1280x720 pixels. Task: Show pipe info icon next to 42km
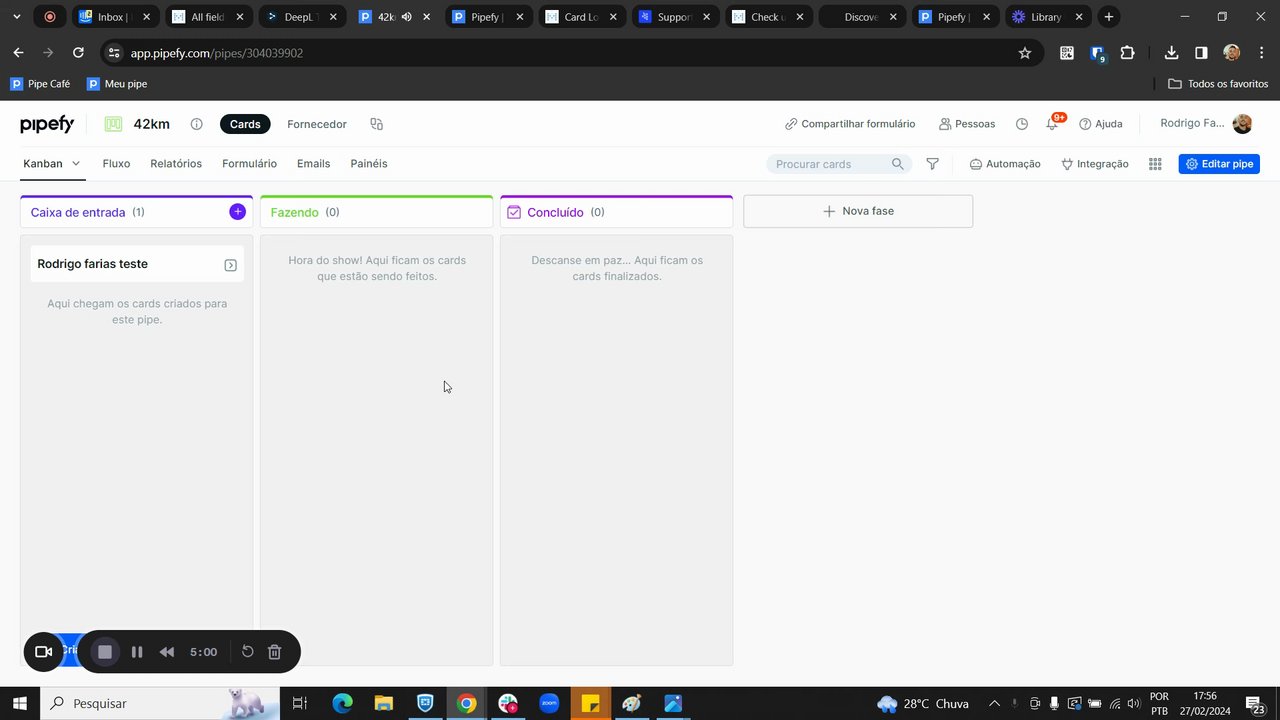[x=196, y=124]
